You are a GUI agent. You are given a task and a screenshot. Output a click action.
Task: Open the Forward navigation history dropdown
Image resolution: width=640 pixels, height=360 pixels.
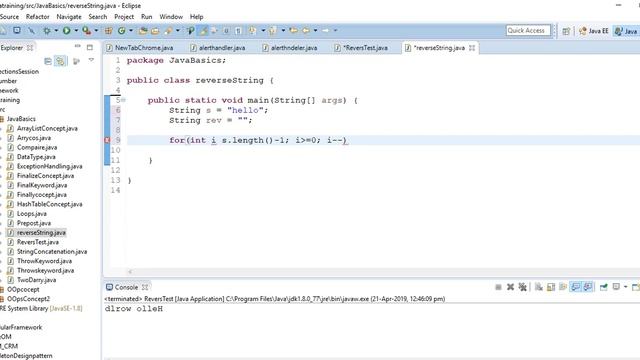(x=335, y=31)
